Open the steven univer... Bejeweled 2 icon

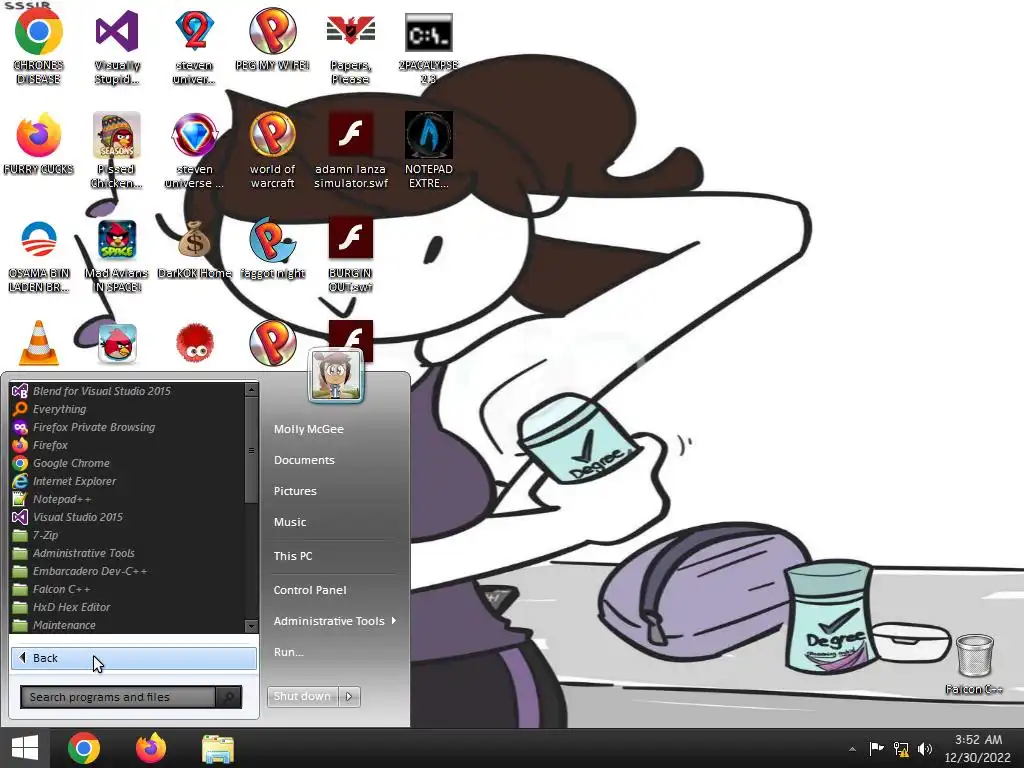195,46
